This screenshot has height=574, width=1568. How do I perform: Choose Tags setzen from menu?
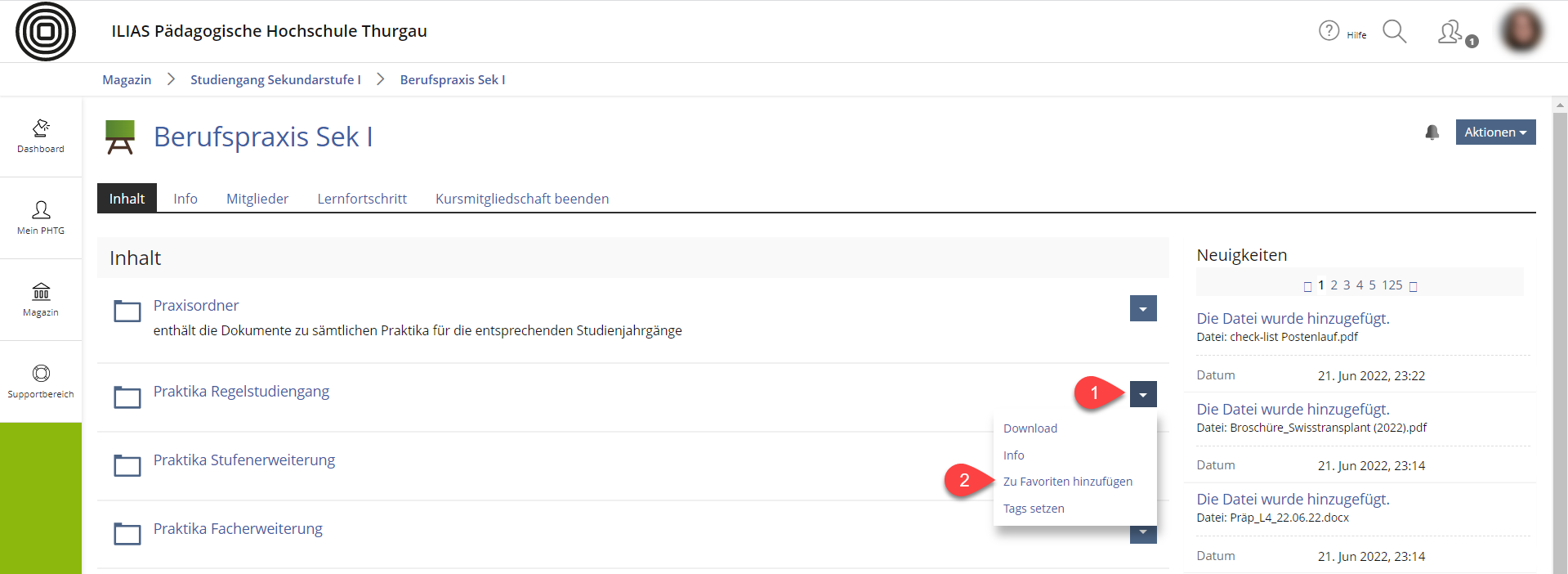(1034, 509)
